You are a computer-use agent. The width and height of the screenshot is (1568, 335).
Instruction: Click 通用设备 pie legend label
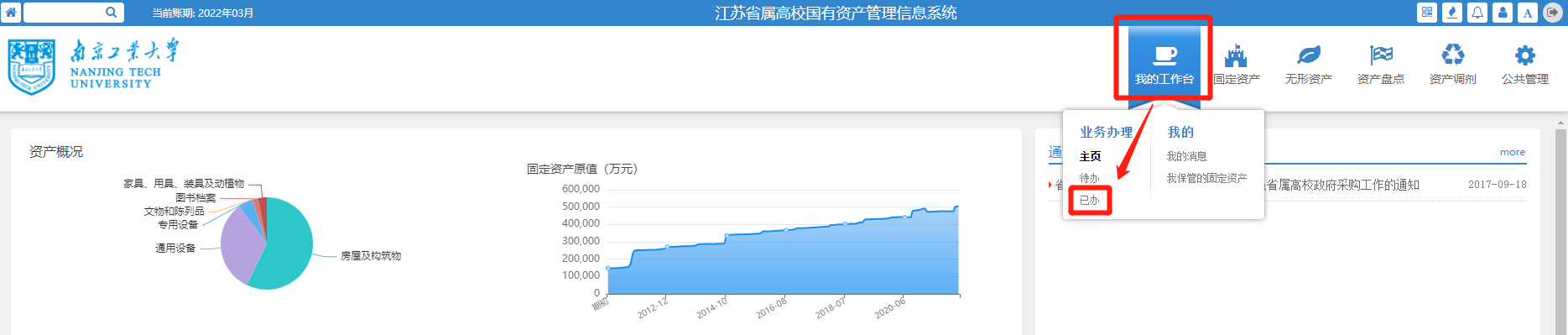[175, 248]
